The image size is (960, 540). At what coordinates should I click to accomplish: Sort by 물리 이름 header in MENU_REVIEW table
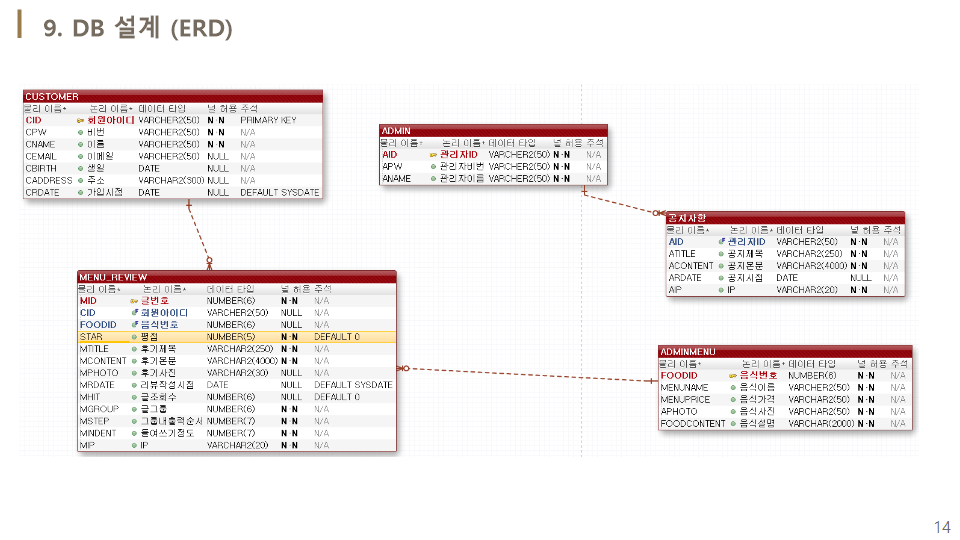pos(99,289)
